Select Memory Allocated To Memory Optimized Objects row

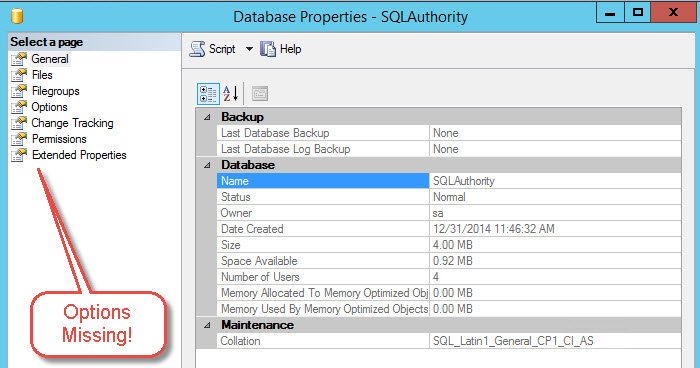(x=449, y=293)
